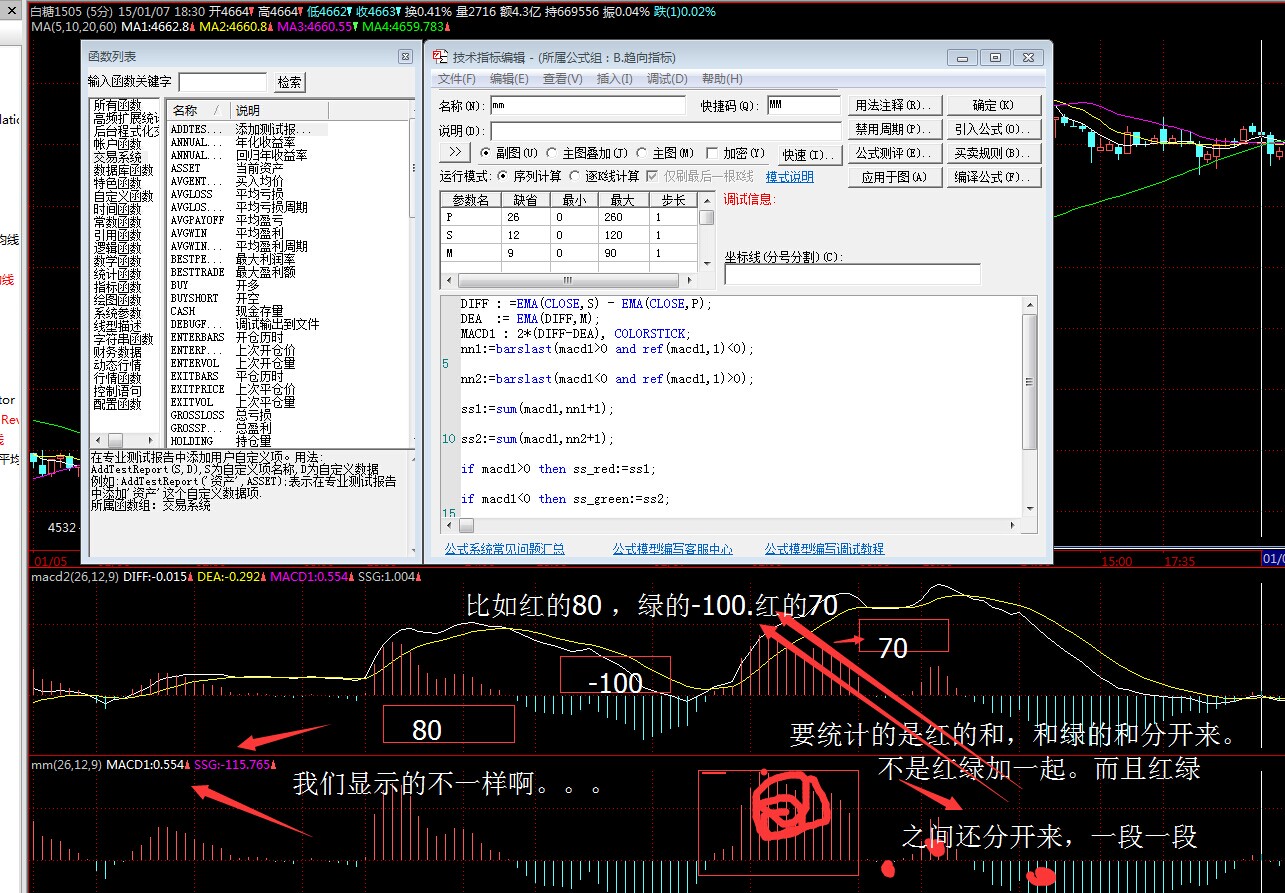This screenshot has width=1285, height=893.
Task: Select 交易系统 category
Action: pos(118,157)
